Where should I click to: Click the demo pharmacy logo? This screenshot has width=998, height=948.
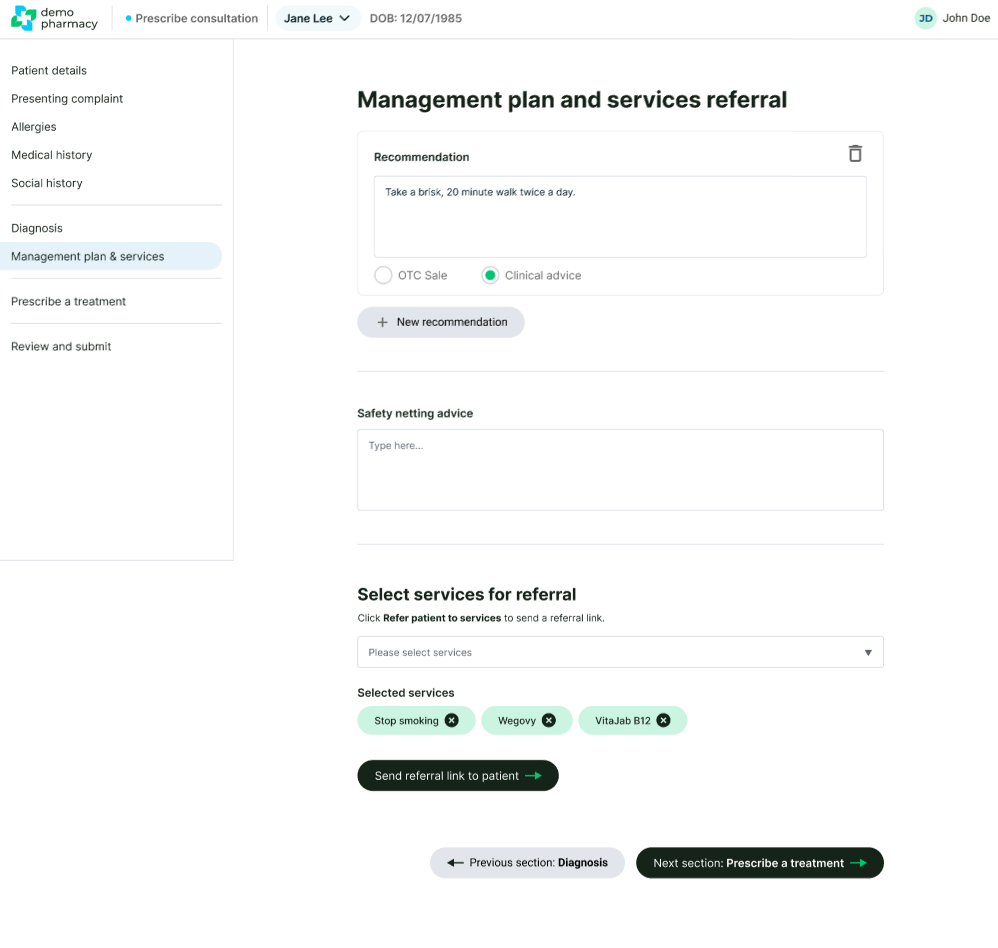[54, 18]
